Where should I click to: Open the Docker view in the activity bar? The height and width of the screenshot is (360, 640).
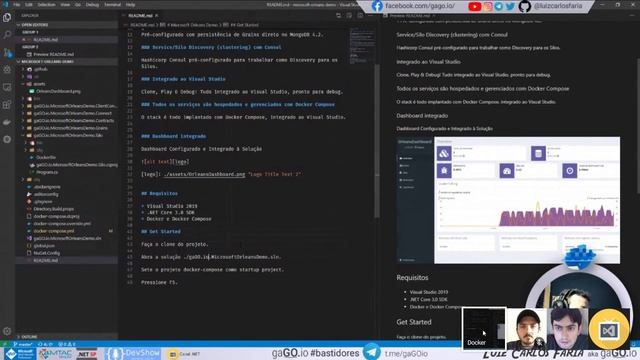pyautogui.click(x=7, y=122)
